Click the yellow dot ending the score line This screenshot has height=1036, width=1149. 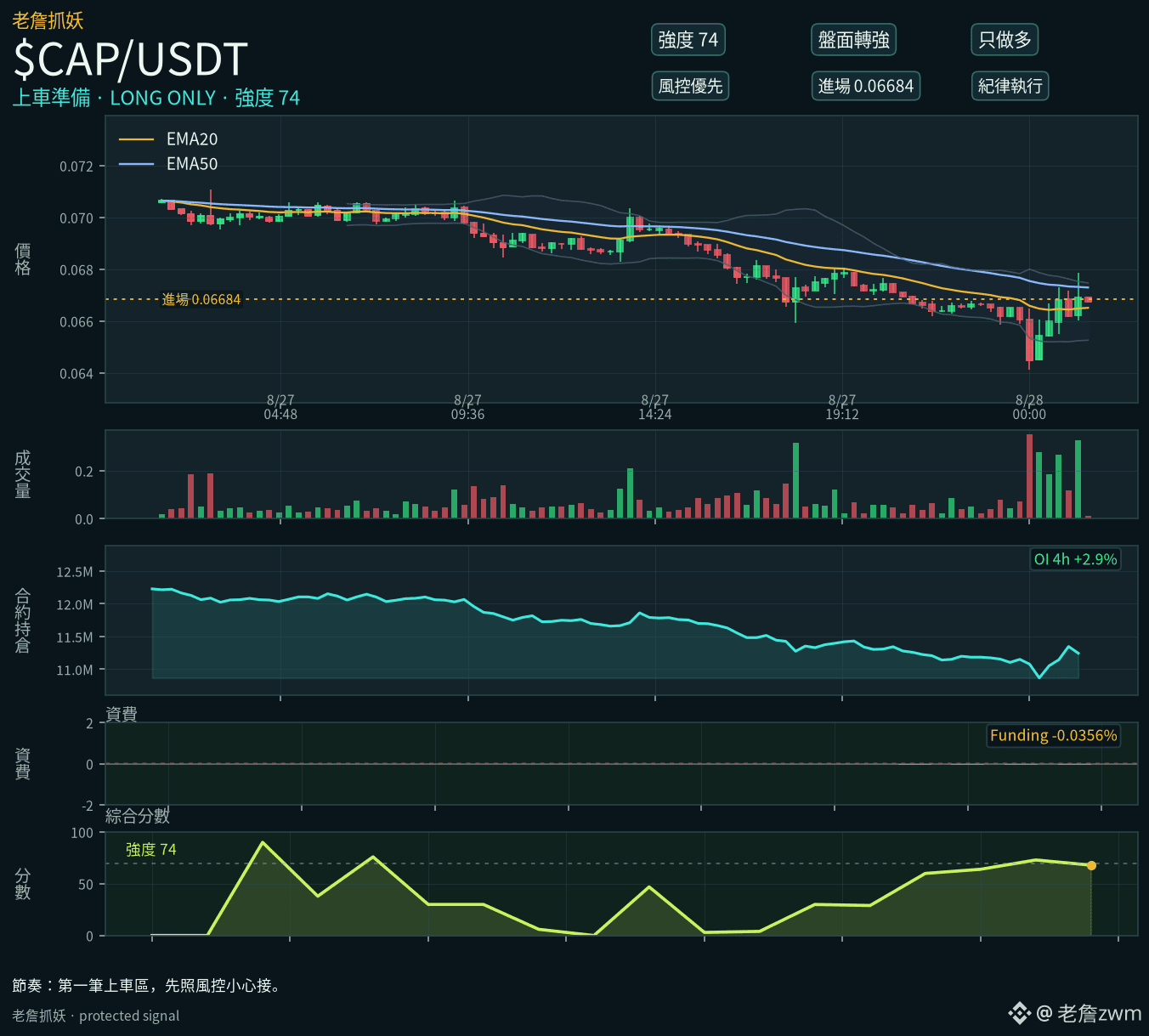click(x=1091, y=865)
